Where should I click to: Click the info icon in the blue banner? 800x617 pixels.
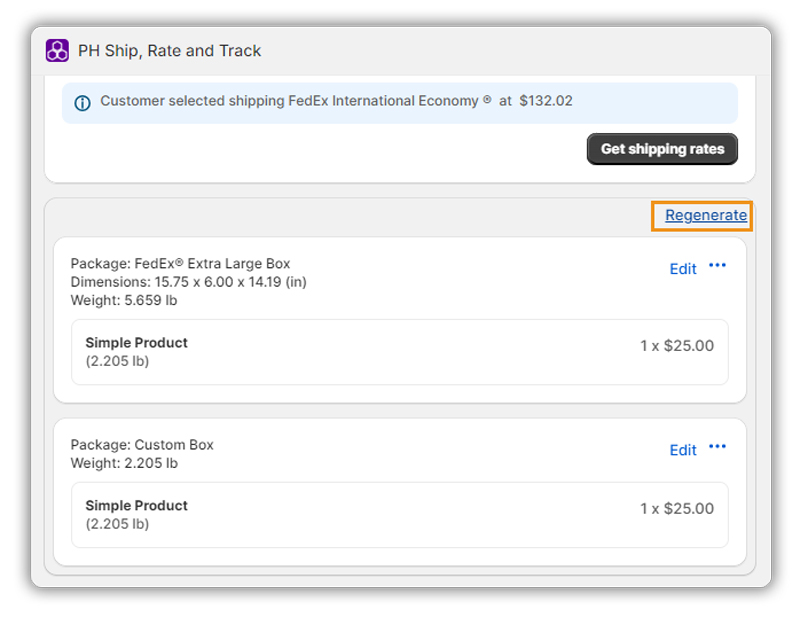tap(82, 102)
